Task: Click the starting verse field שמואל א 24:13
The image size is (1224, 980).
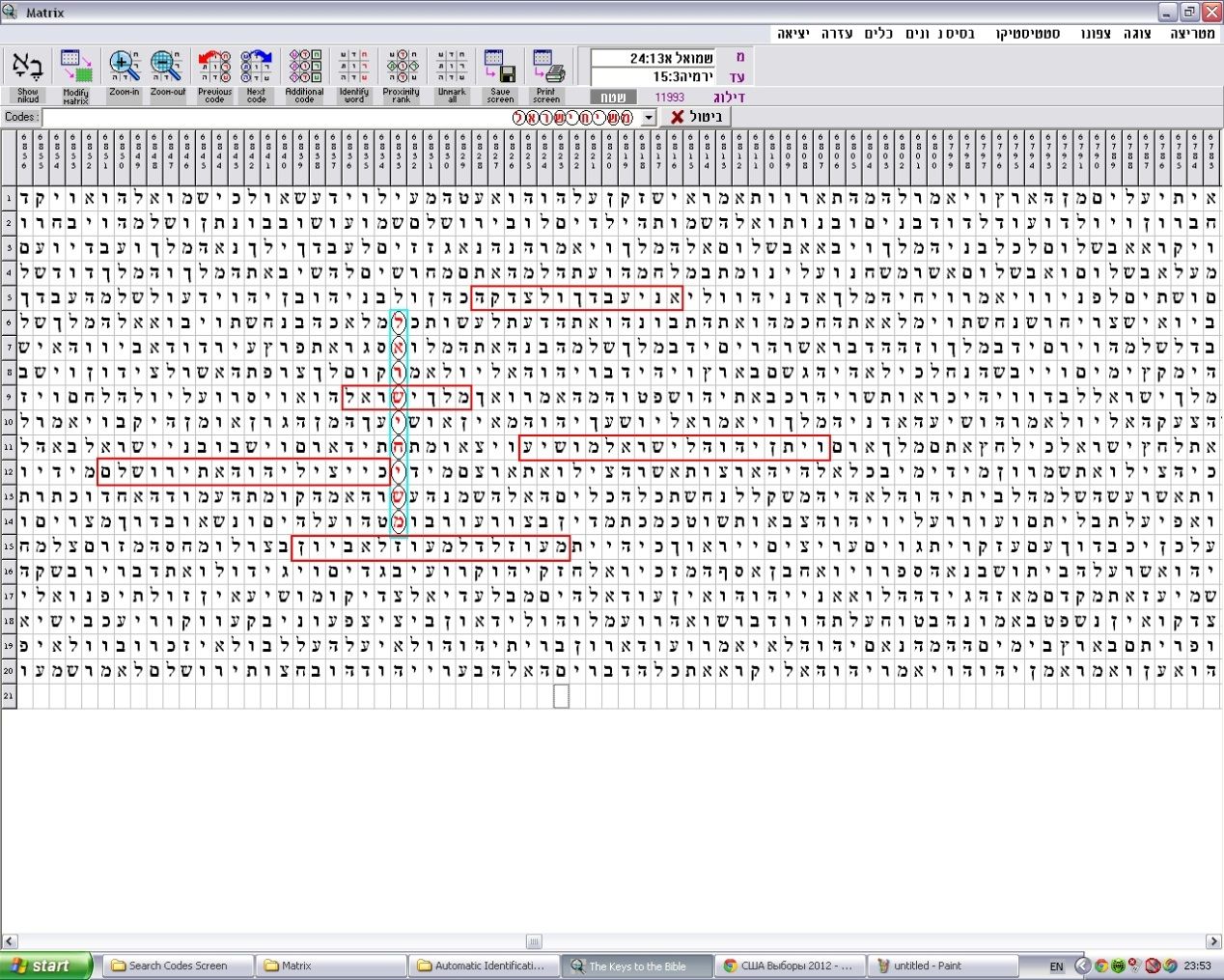Action: click(653, 58)
